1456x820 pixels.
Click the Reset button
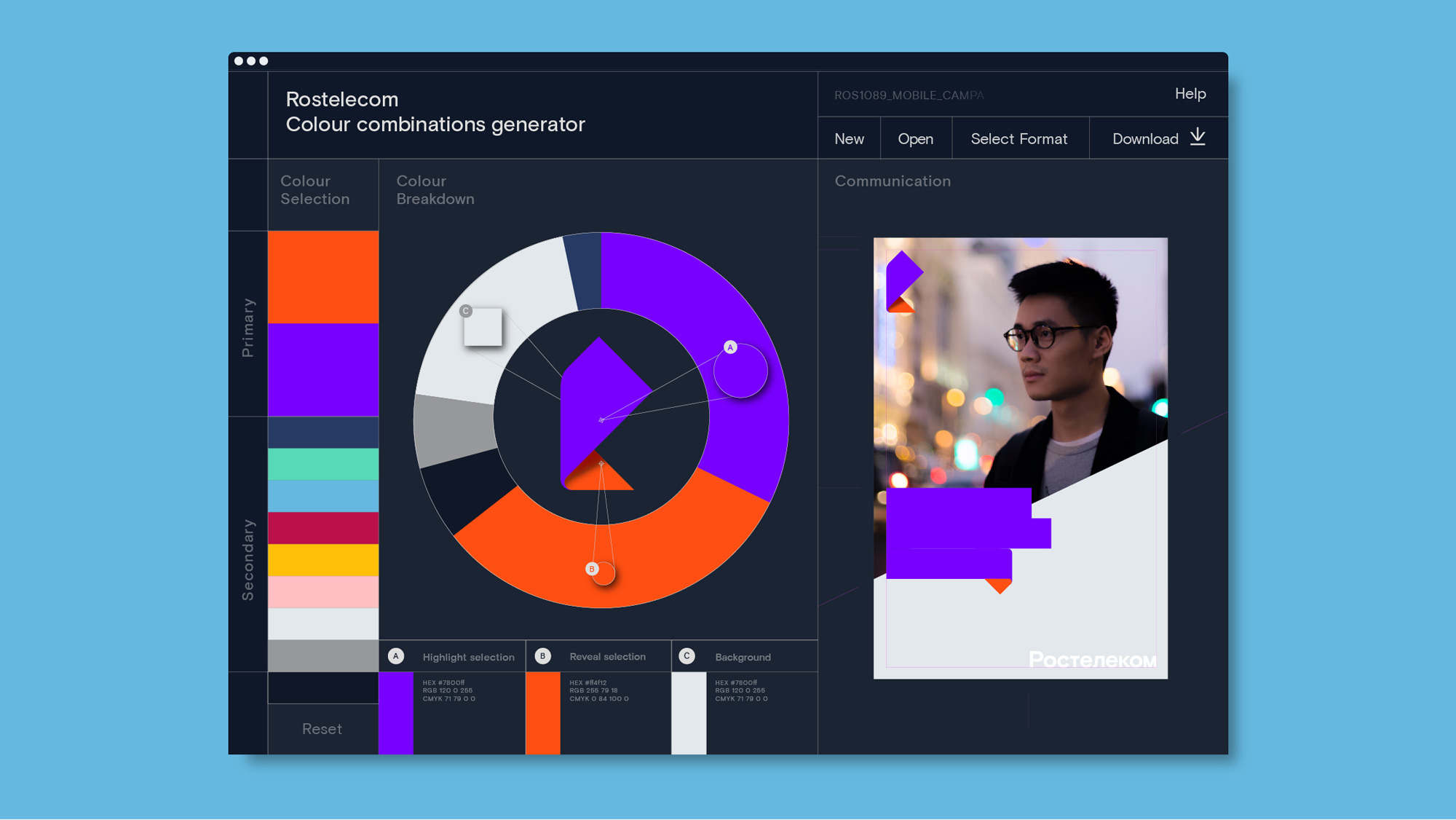pos(323,727)
